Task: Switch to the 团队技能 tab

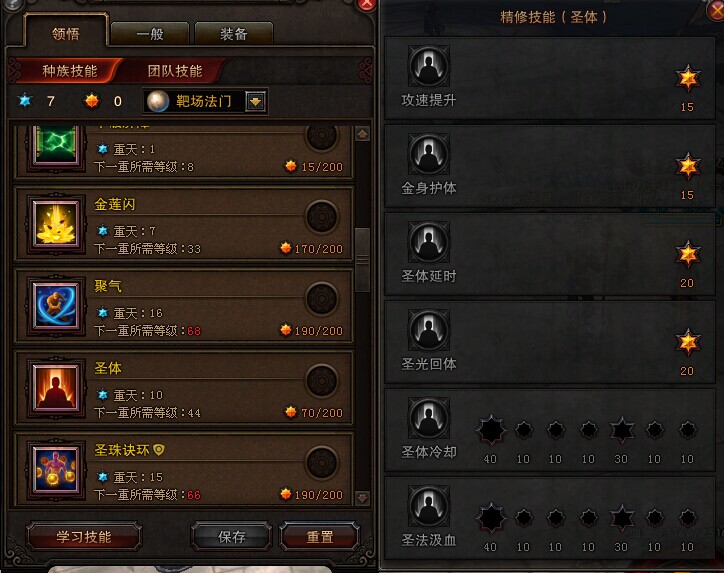Action: click(175, 71)
